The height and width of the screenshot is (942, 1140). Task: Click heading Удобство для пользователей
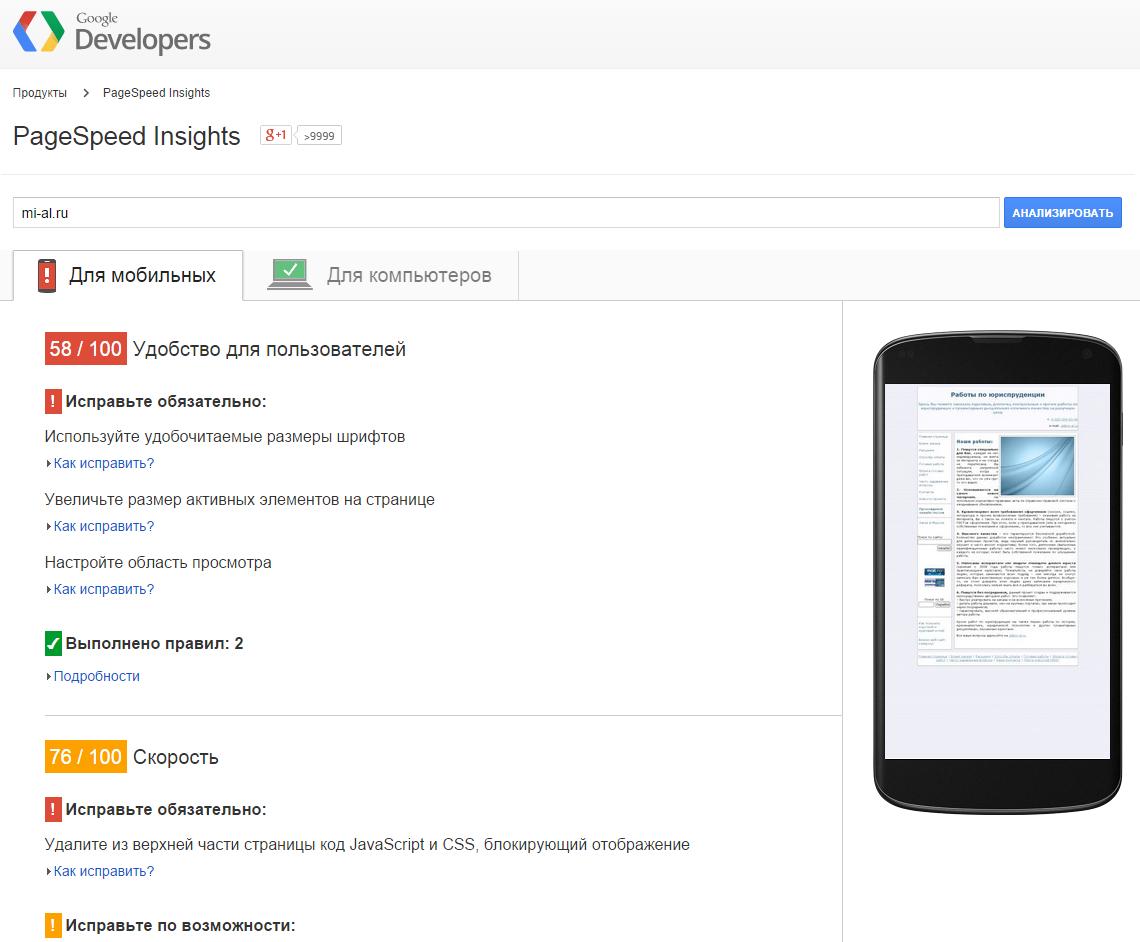click(269, 350)
